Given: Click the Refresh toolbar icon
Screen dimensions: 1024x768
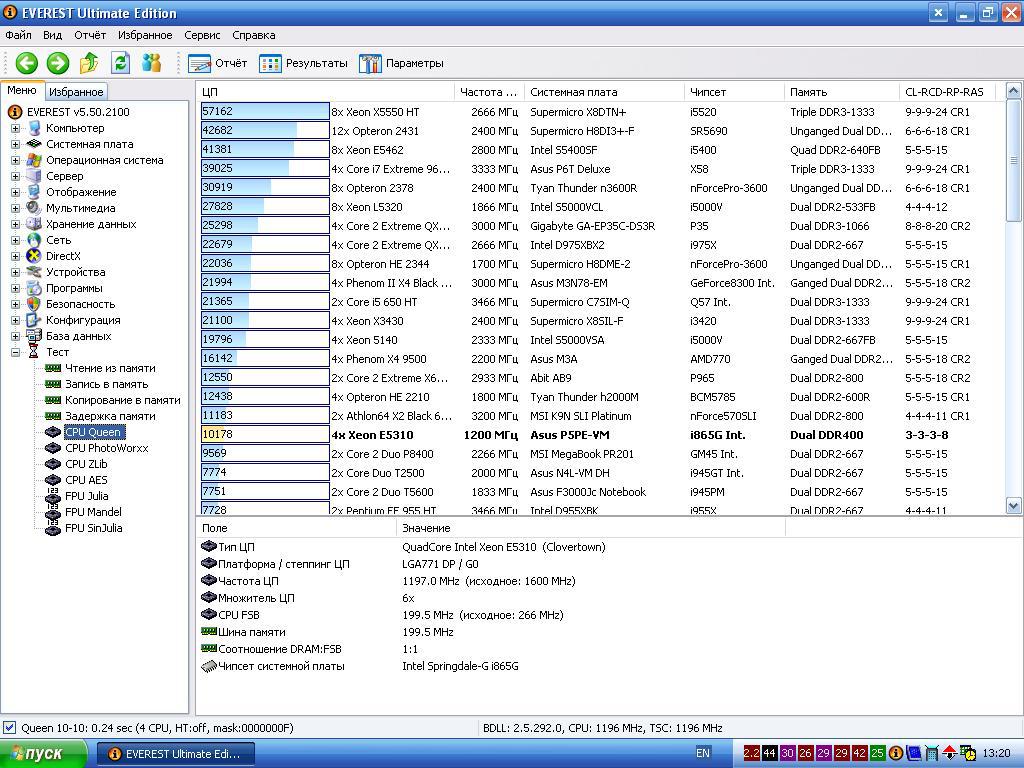Looking at the screenshot, I should pos(121,63).
